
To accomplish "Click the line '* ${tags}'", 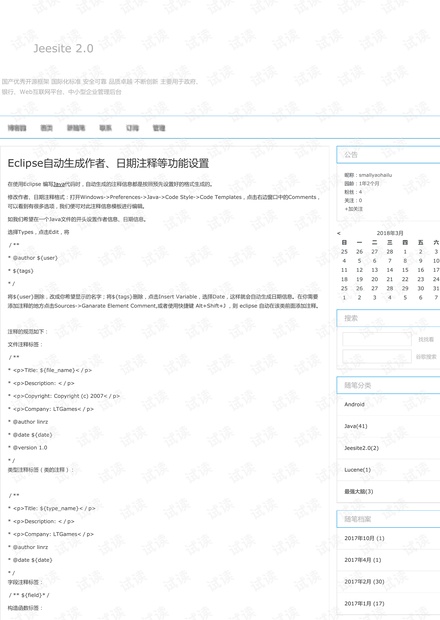I will coord(21,270).
